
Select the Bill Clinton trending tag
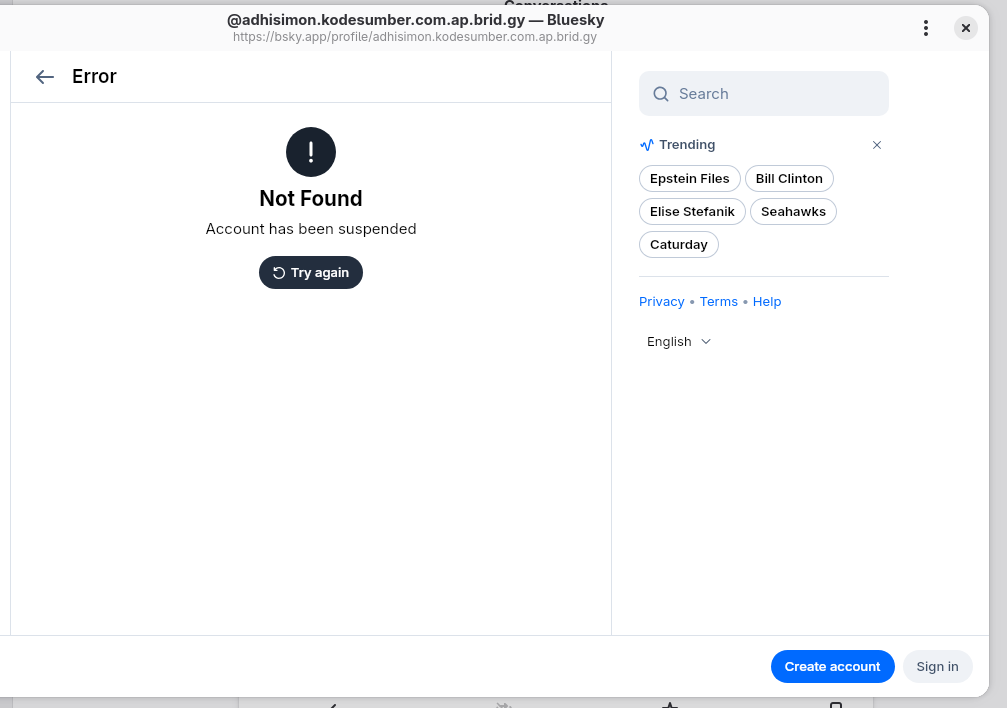pyautogui.click(x=789, y=179)
